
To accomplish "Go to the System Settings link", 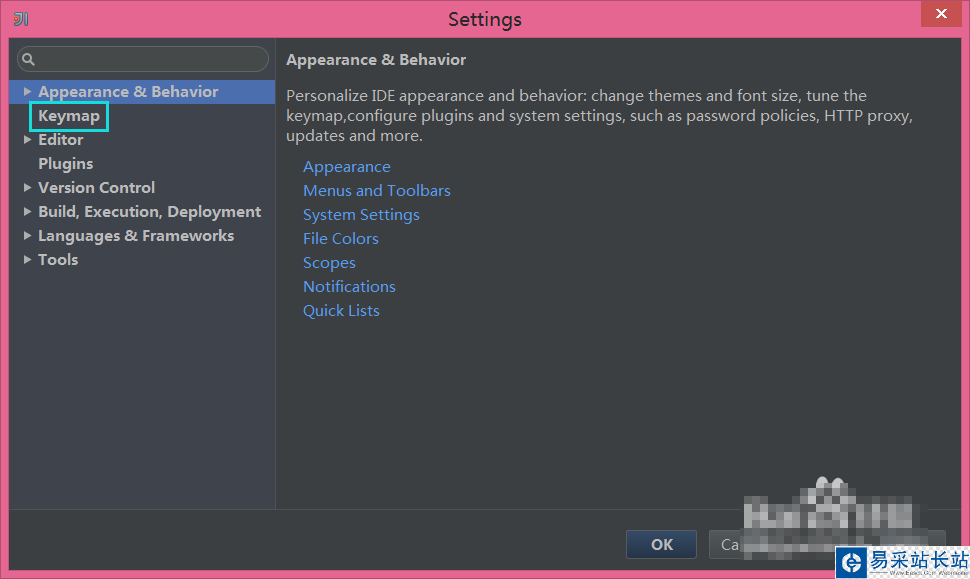I will (361, 215).
